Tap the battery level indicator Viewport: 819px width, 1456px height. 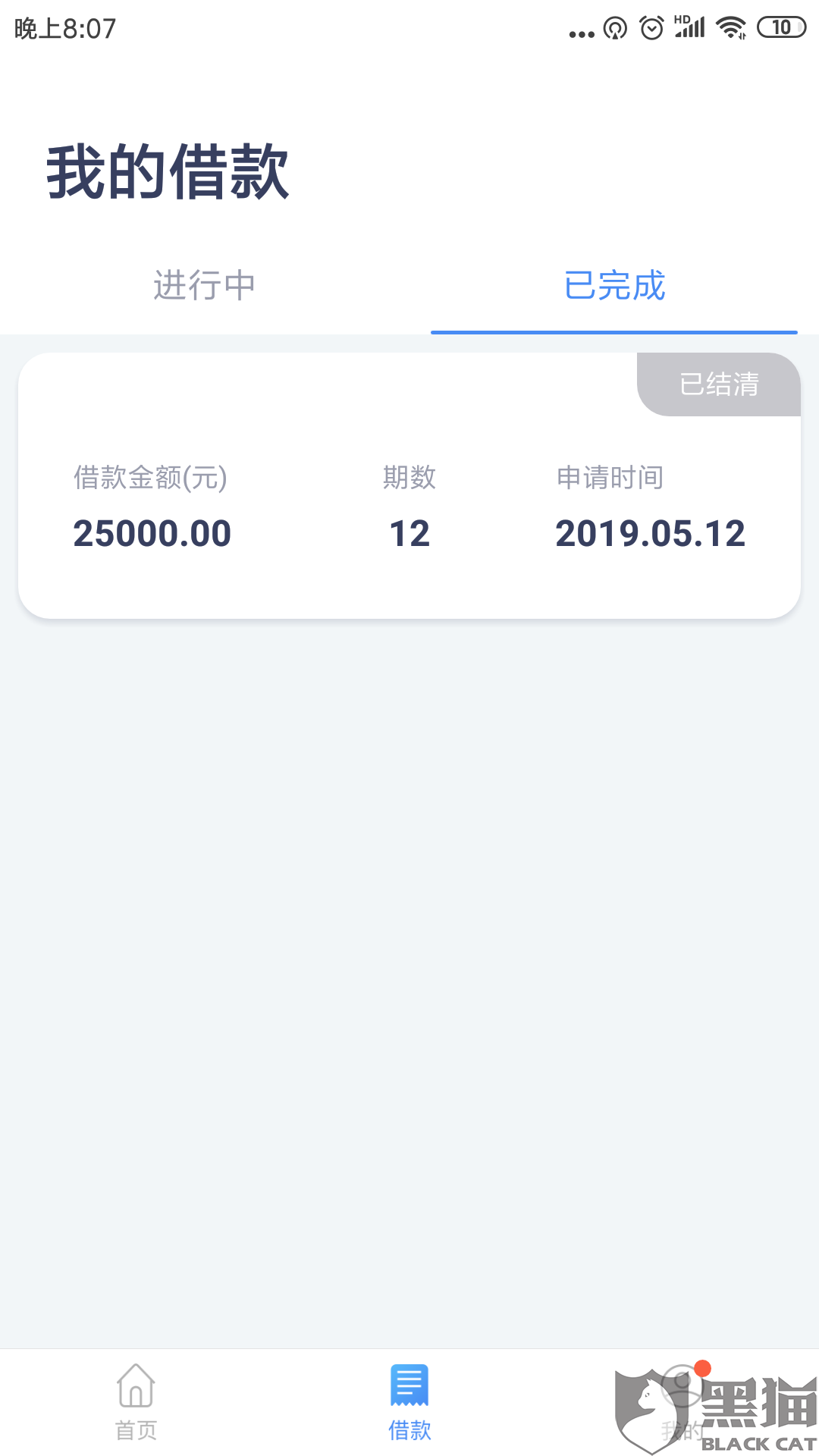pyautogui.click(x=781, y=27)
